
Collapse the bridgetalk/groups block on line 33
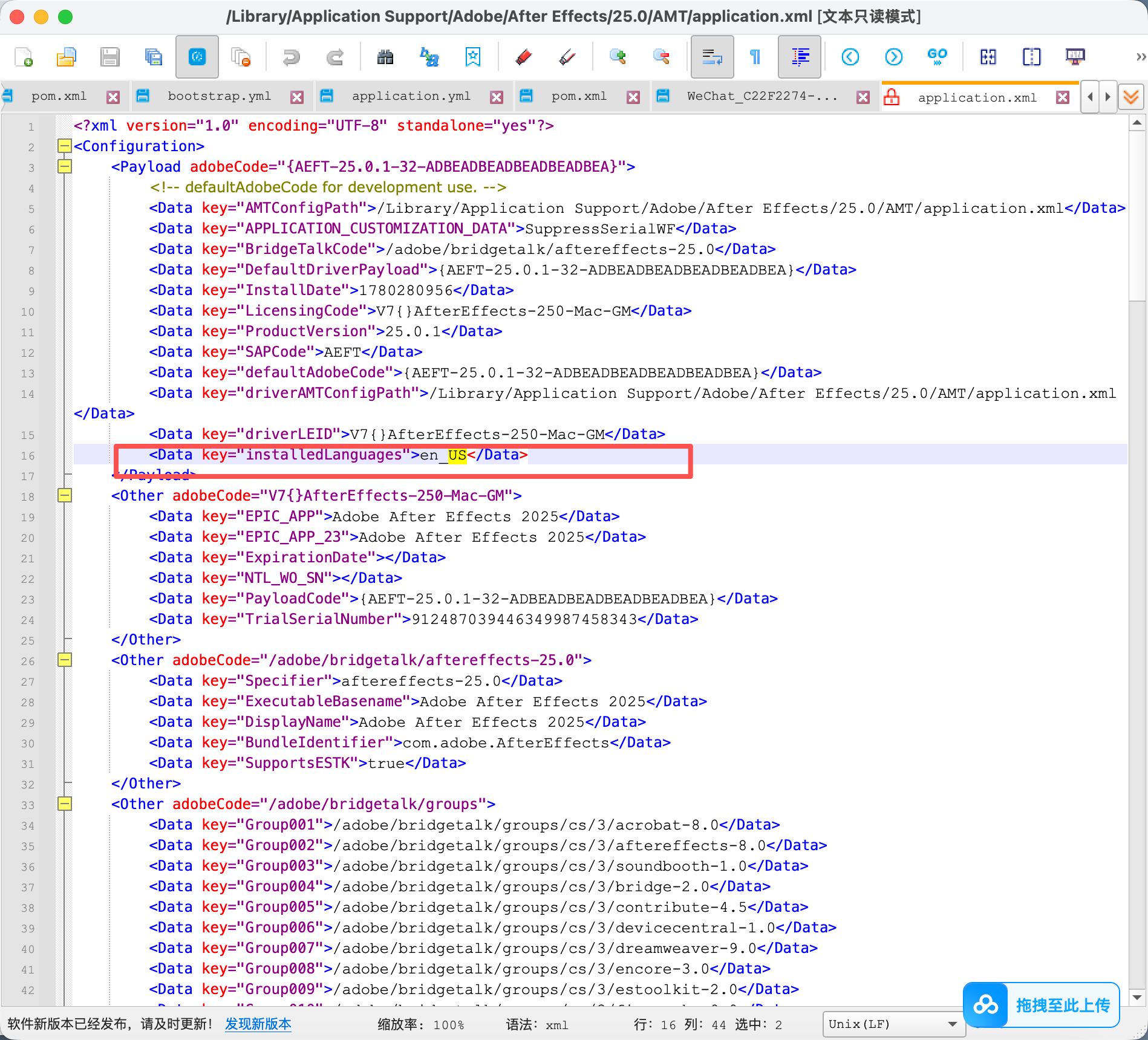click(65, 804)
